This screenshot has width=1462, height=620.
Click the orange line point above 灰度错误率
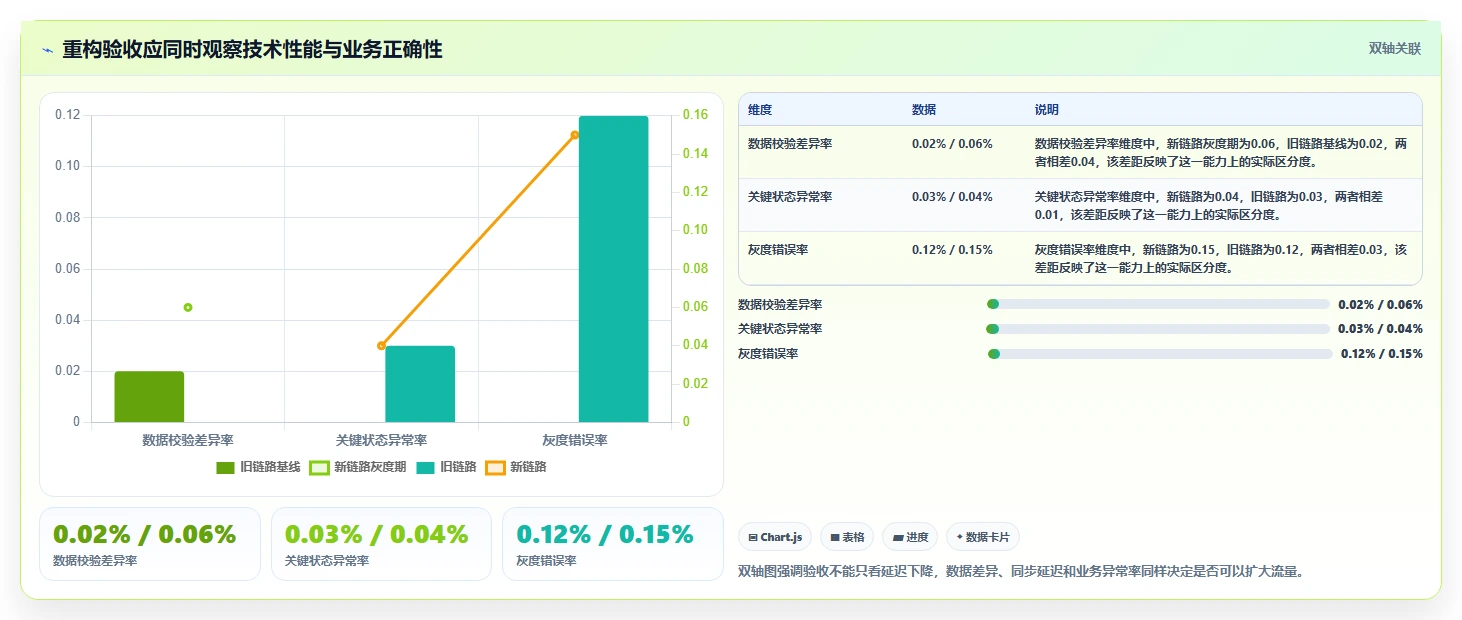tap(575, 135)
